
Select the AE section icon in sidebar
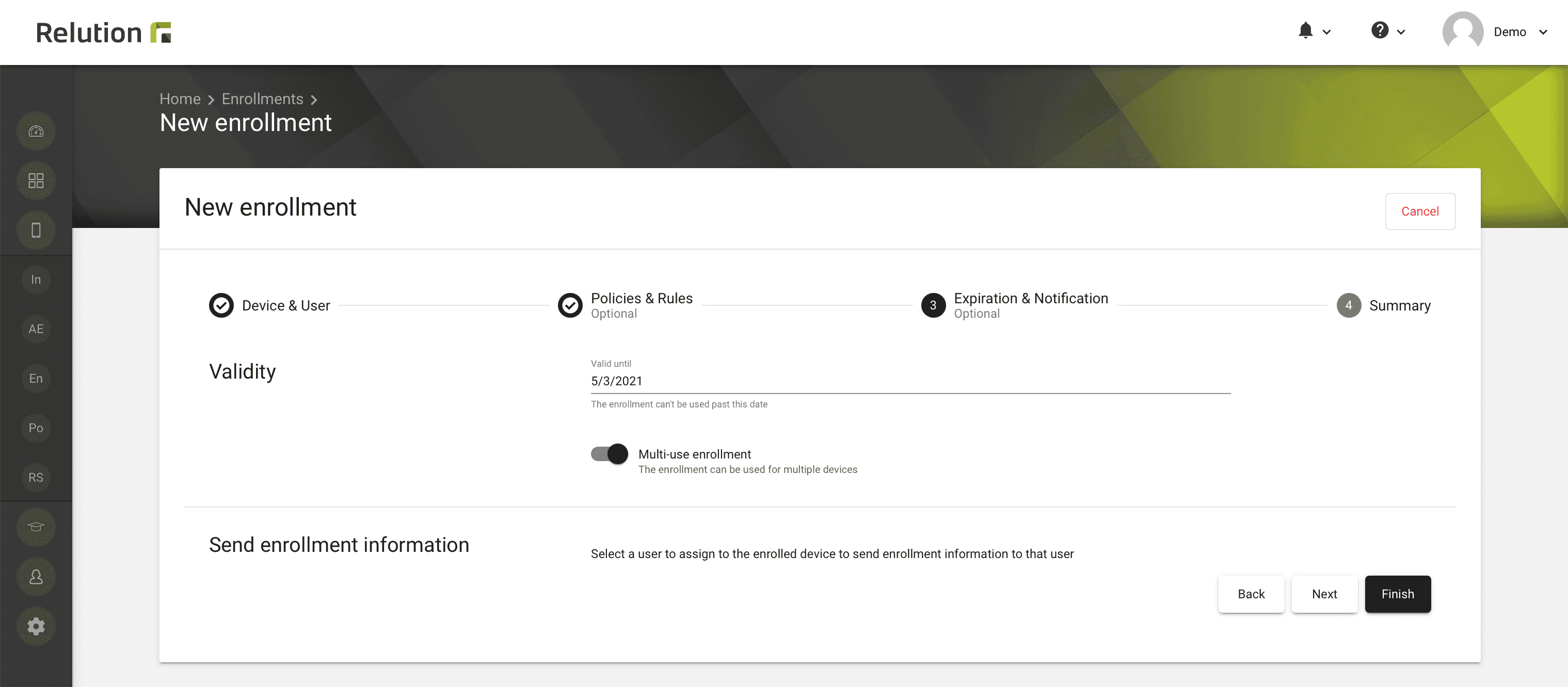coord(35,328)
